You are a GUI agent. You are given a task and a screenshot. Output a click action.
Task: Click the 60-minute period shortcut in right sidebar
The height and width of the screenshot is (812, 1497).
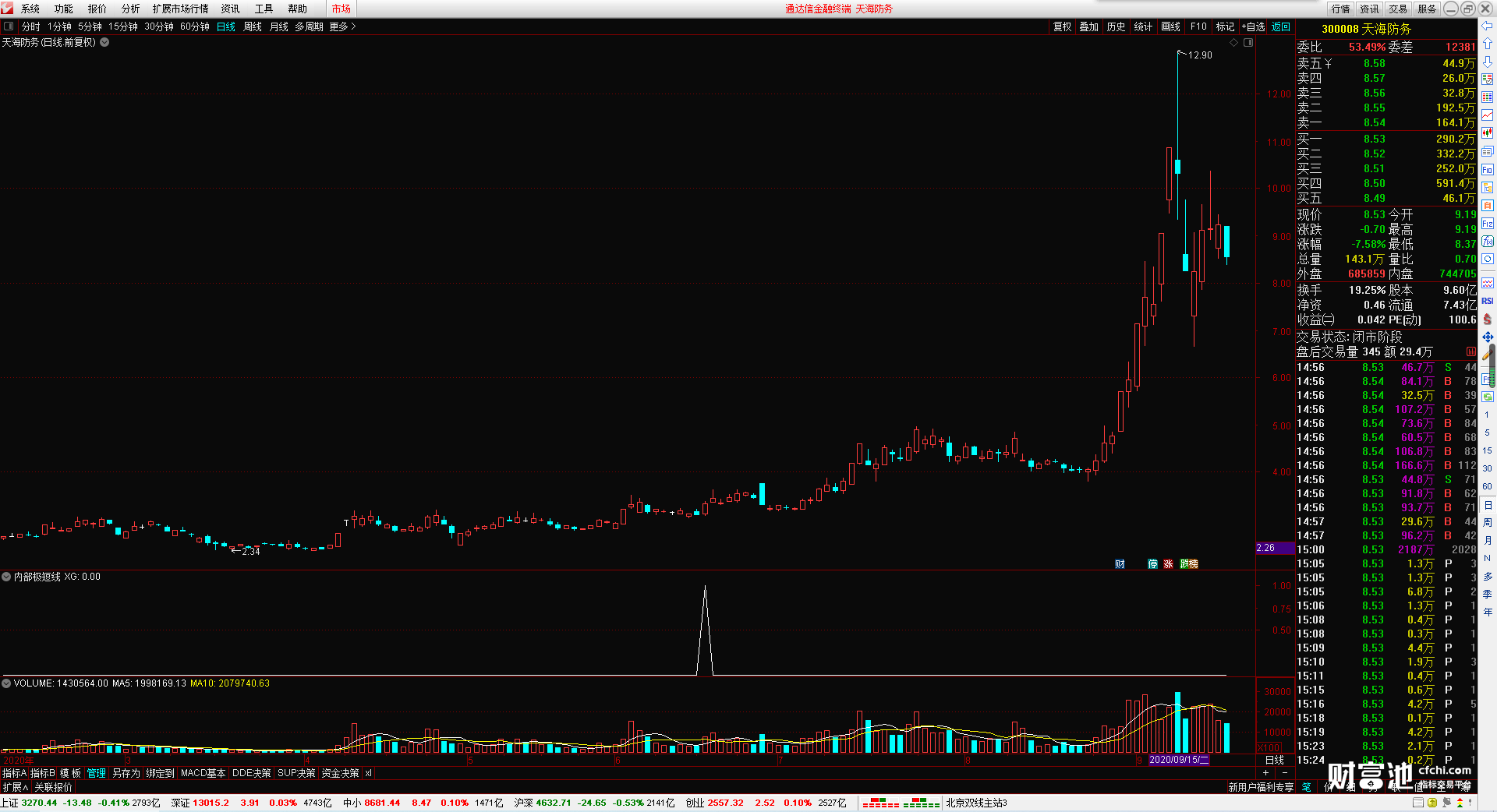tap(1488, 486)
